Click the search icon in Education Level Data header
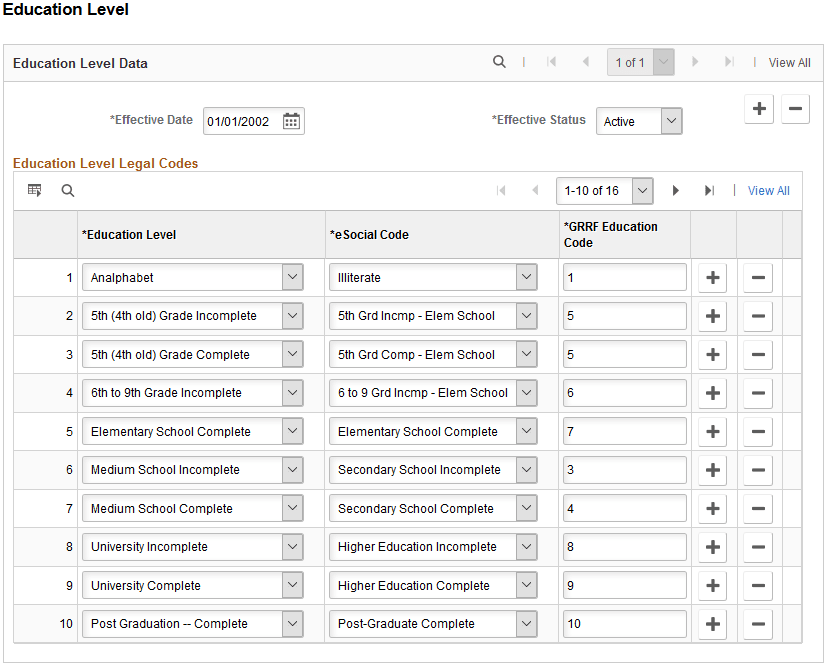This screenshot has width=828, height=669. 499,61
